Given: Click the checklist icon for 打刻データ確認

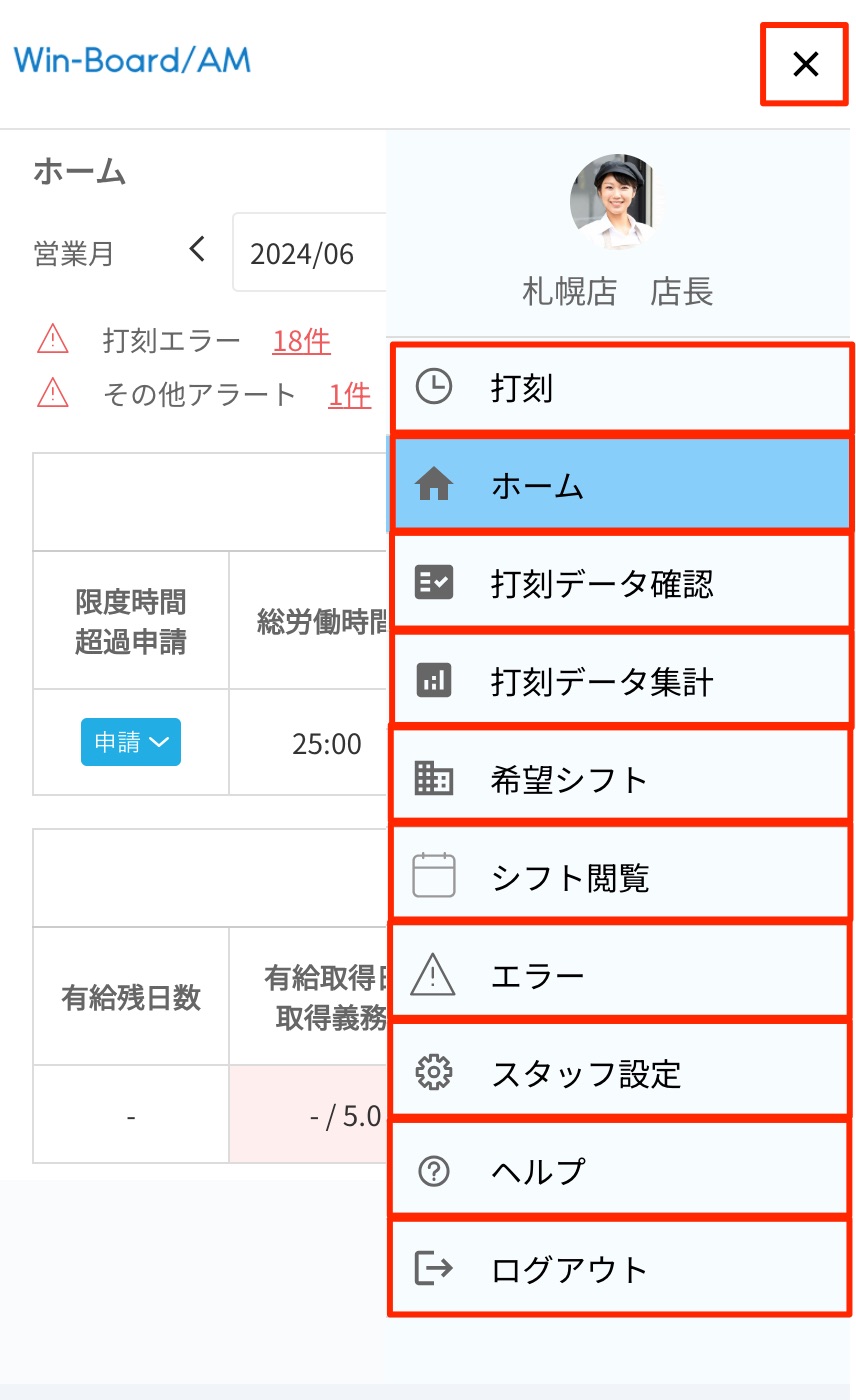Looking at the screenshot, I should pos(433,582).
